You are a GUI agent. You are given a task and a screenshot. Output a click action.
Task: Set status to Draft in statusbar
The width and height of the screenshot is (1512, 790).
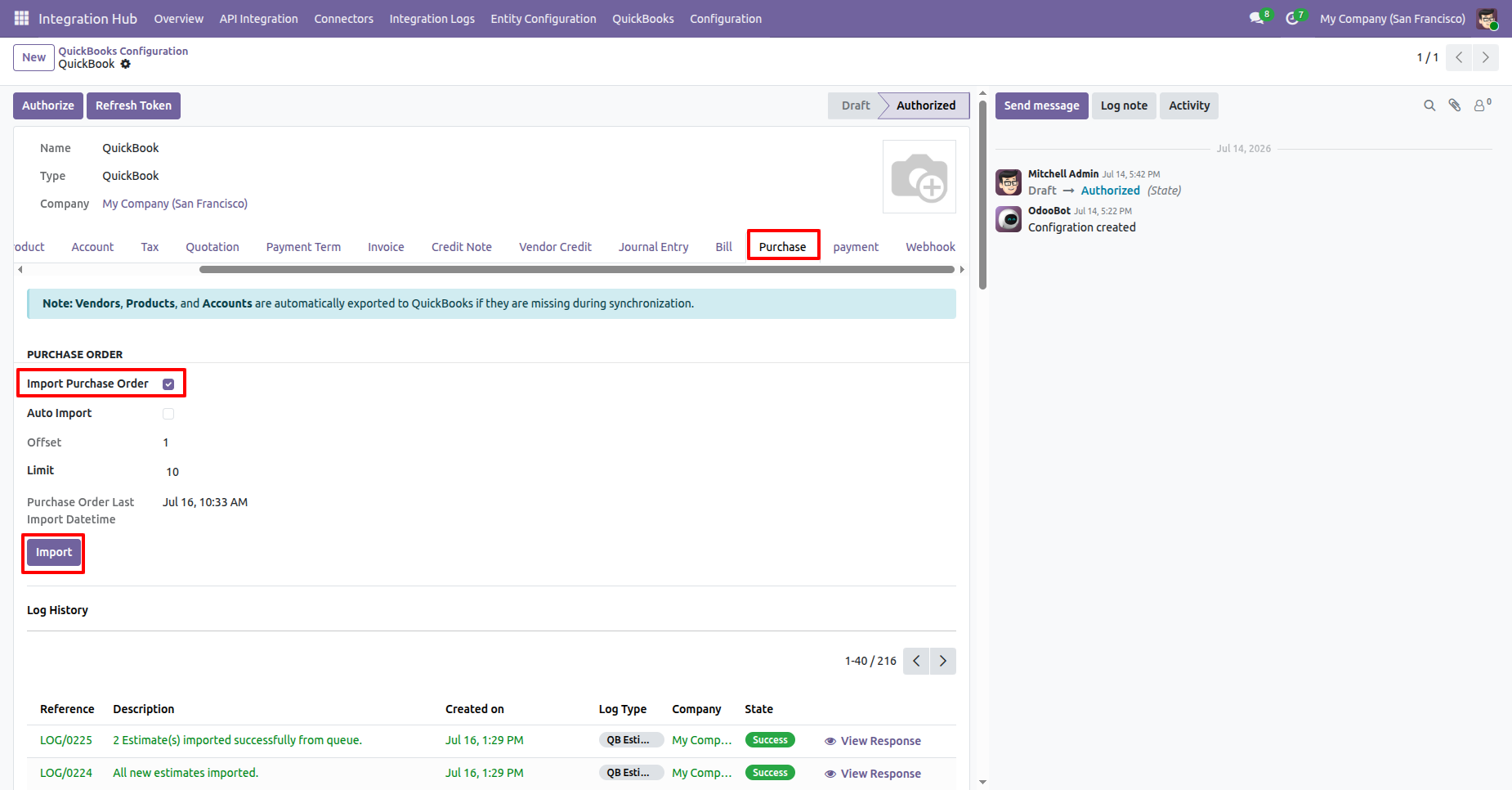856,105
